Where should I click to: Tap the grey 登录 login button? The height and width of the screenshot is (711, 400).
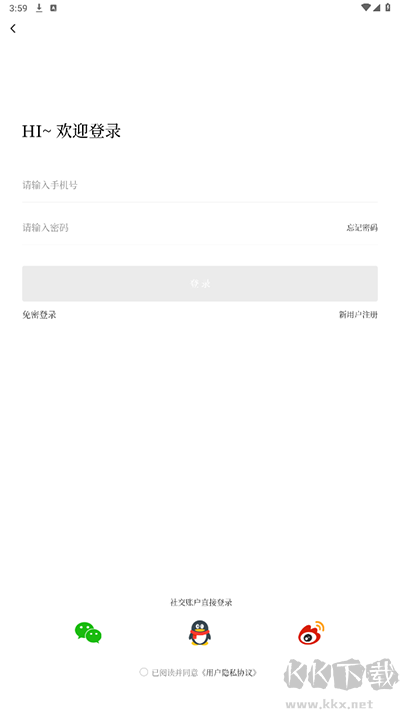(200, 283)
